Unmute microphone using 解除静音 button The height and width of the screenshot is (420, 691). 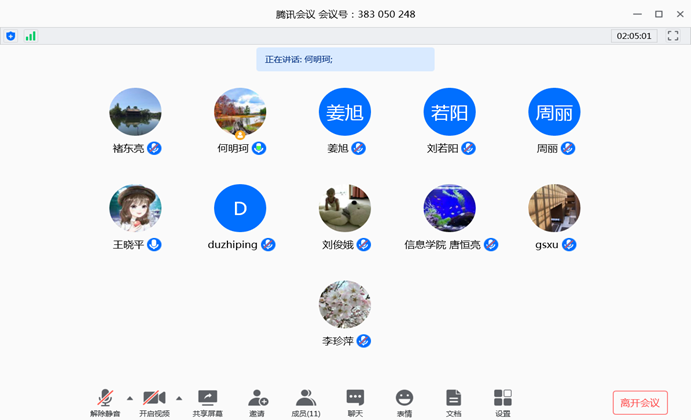tap(105, 402)
